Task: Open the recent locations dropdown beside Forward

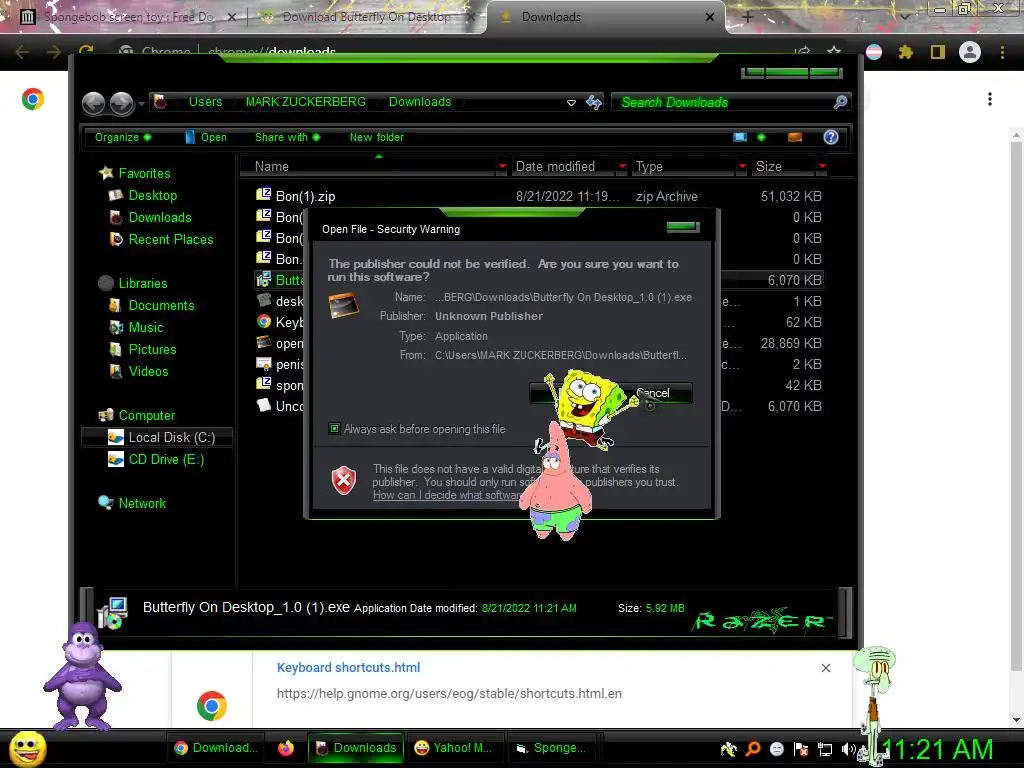Action: click(x=140, y=103)
